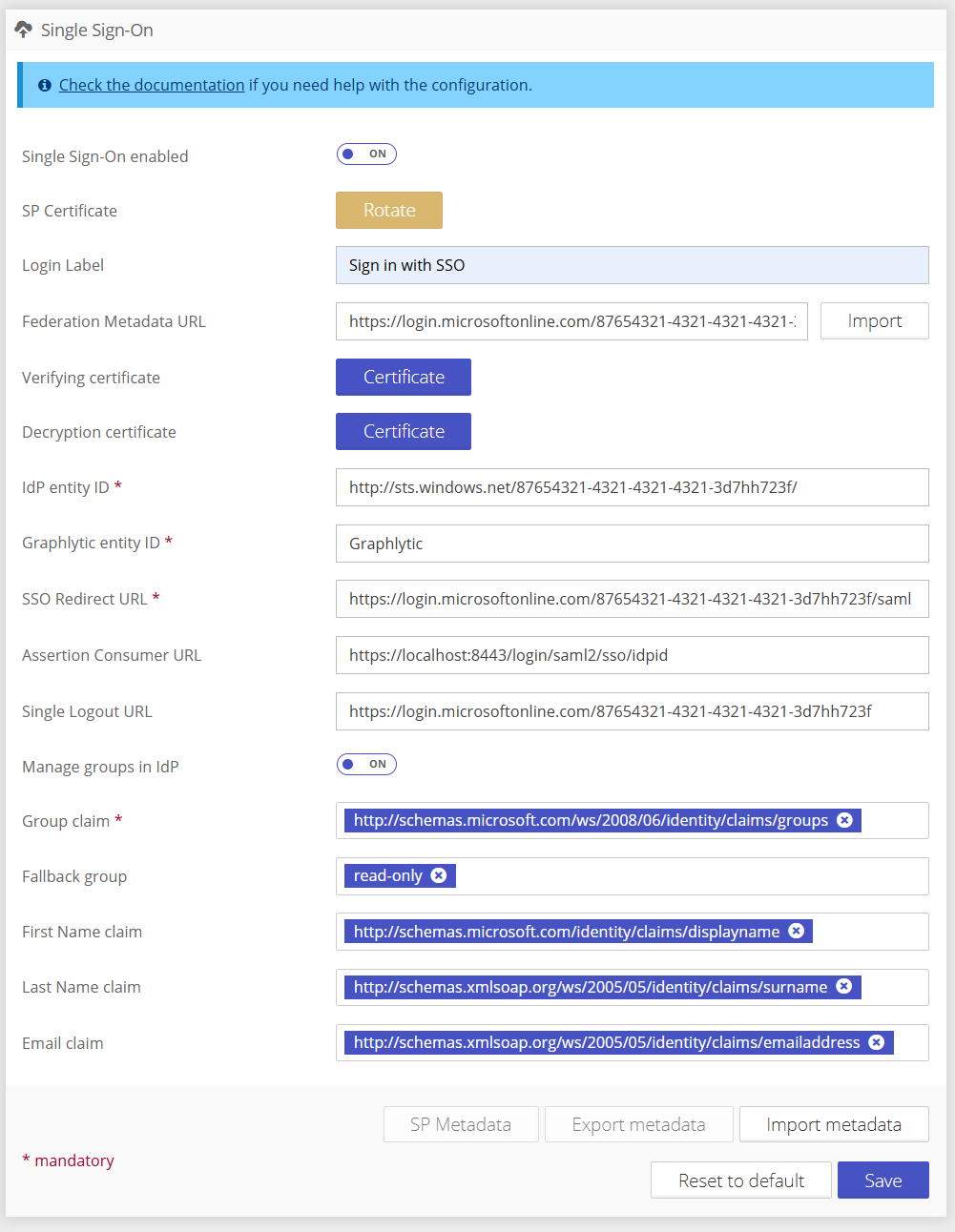
Task: Remove the read-only fallback group tag
Action: (438, 875)
